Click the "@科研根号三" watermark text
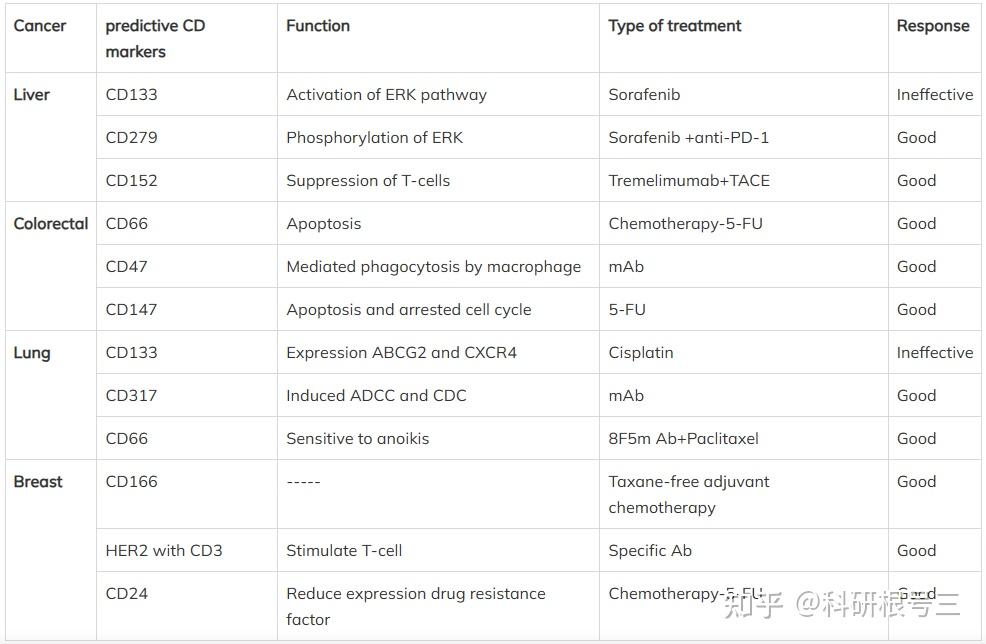 click(878, 604)
